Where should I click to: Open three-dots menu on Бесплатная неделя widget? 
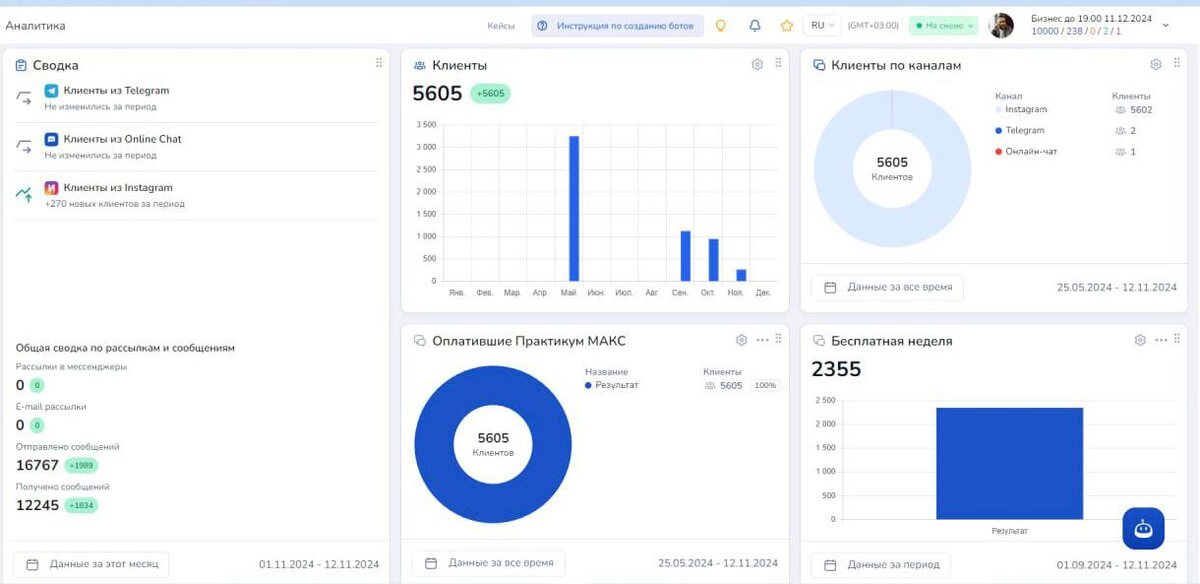1161,340
